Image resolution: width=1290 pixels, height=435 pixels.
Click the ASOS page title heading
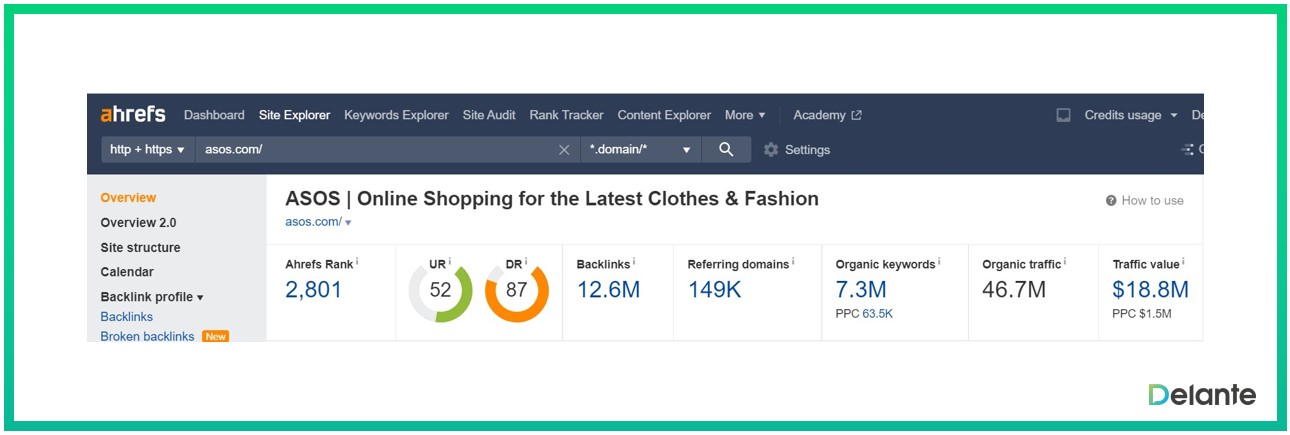click(552, 198)
